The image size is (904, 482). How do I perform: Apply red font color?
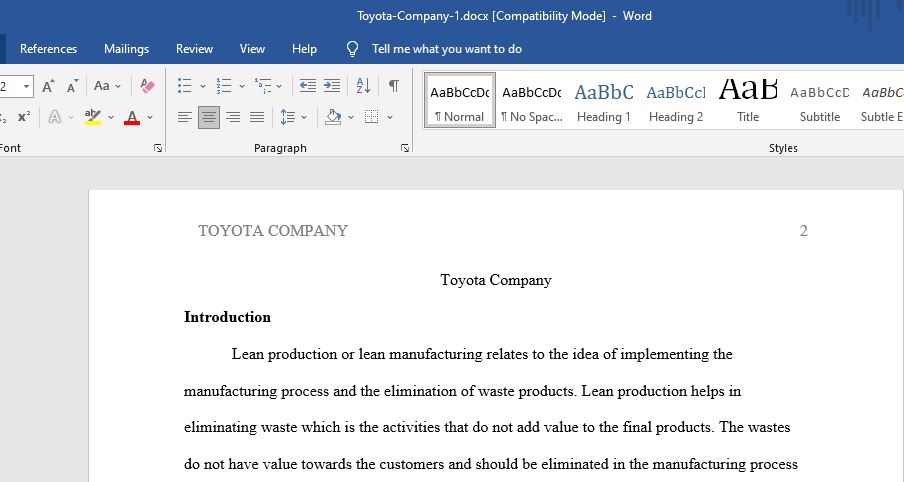[132, 117]
